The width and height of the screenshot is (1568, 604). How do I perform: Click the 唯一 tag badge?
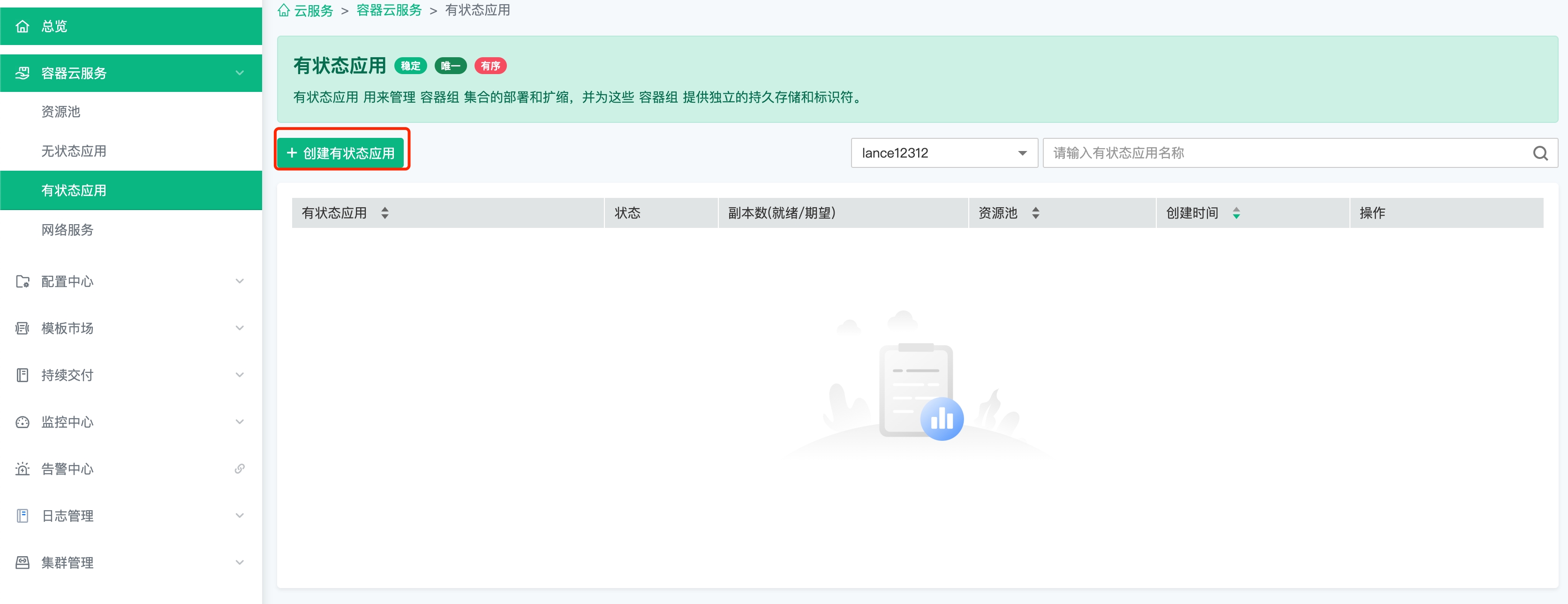tap(451, 66)
